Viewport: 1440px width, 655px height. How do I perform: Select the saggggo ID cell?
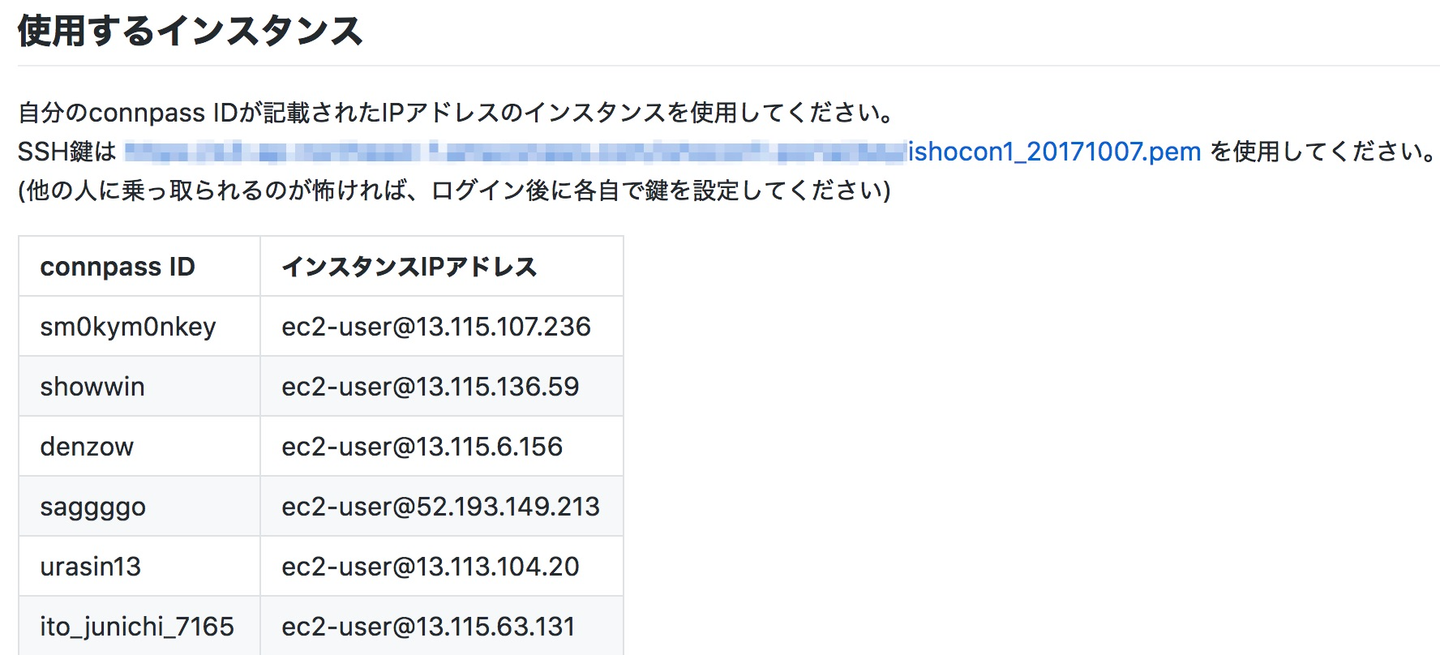[x=140, y=506]
